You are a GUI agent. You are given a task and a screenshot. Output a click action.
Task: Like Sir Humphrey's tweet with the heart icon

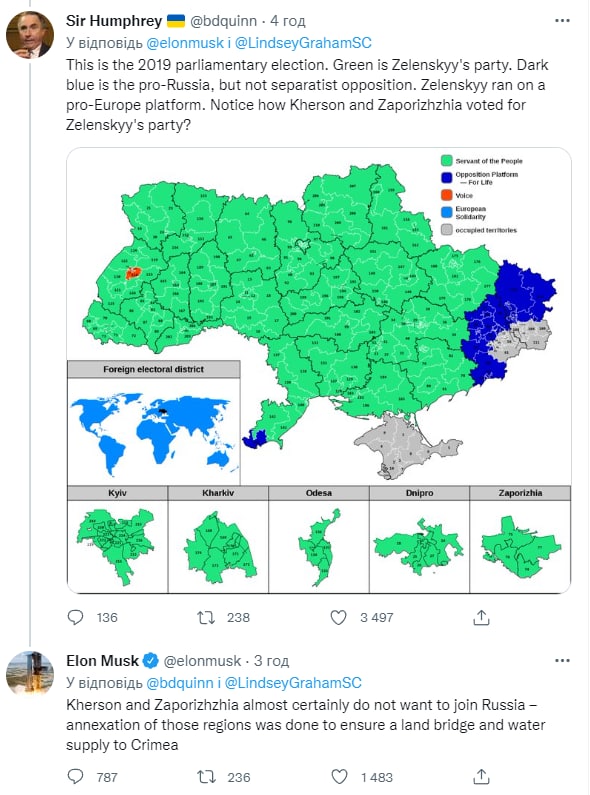coord(339,617)
